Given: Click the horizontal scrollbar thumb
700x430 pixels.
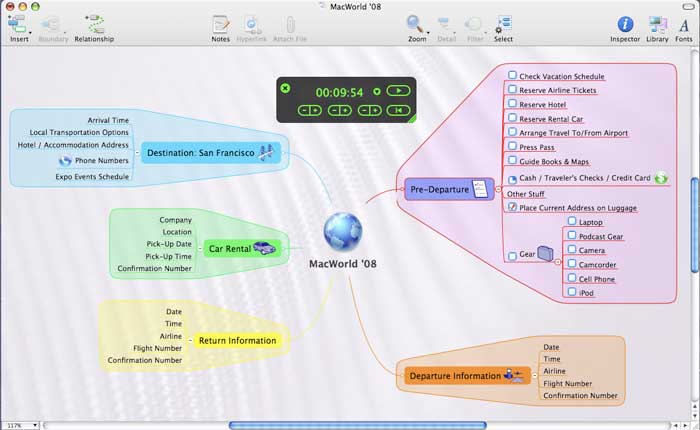Looking at the screenshot, I should pos(358,426).
